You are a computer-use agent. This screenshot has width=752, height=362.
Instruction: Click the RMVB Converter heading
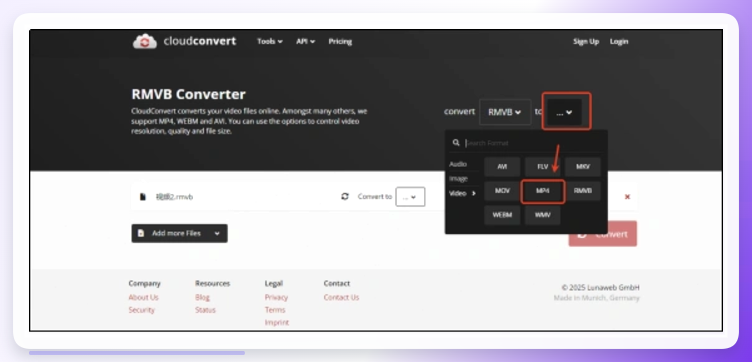pos(188,94)
